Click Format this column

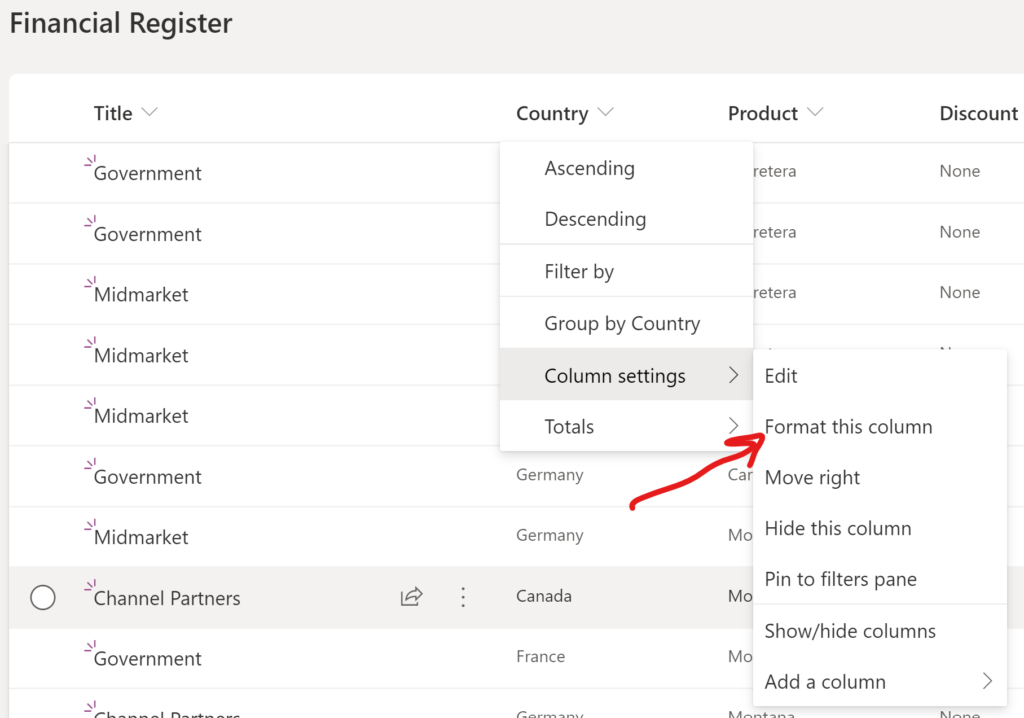point(848,426)
